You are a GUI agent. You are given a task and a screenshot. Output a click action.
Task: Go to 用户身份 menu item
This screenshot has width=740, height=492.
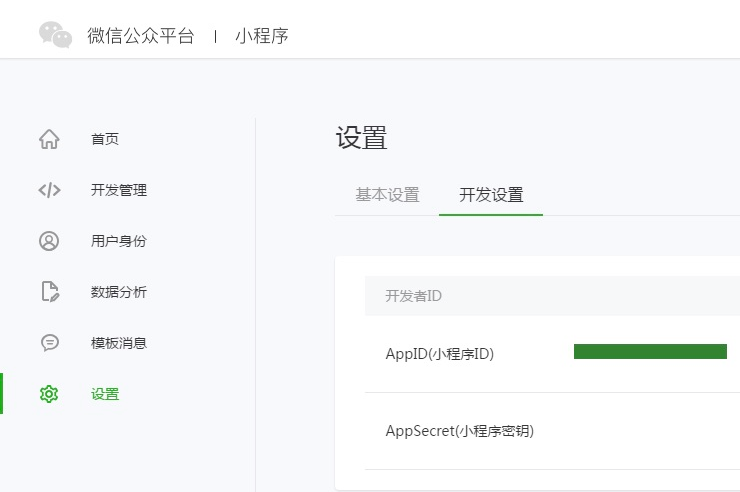119,241
